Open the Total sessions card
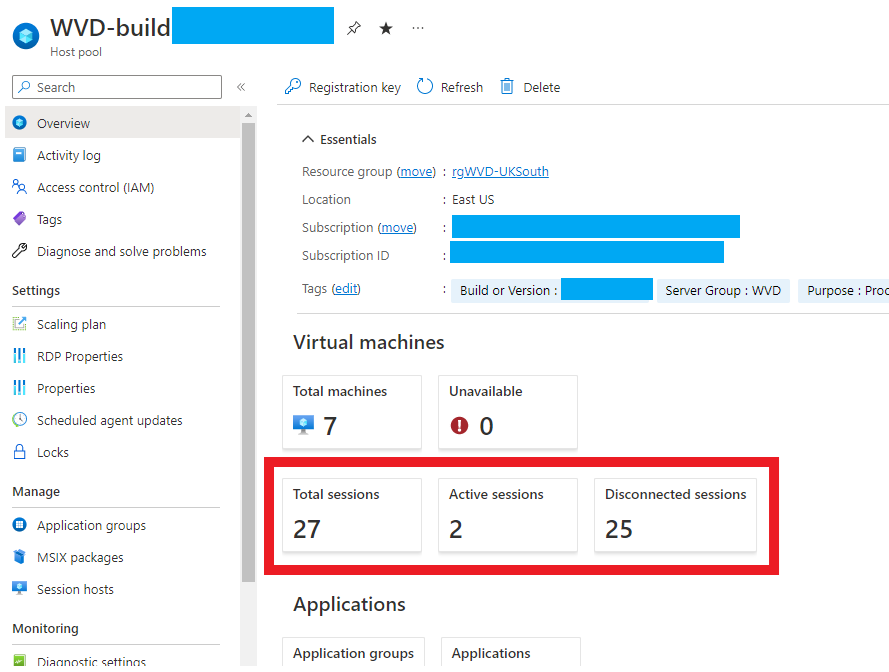 [x=352, y=515]
